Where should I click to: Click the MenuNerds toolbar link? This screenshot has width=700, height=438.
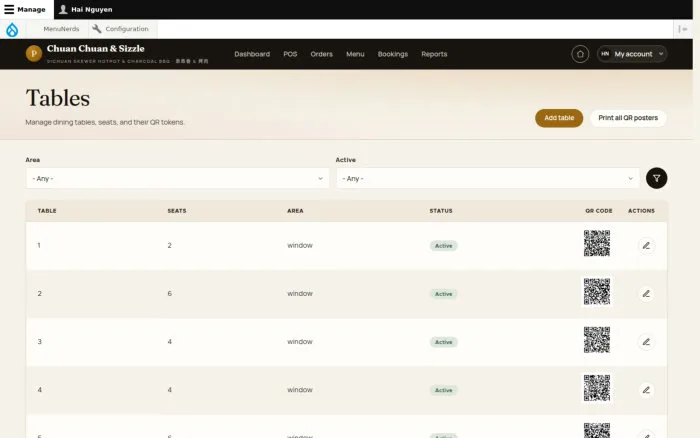pos(61,29)
